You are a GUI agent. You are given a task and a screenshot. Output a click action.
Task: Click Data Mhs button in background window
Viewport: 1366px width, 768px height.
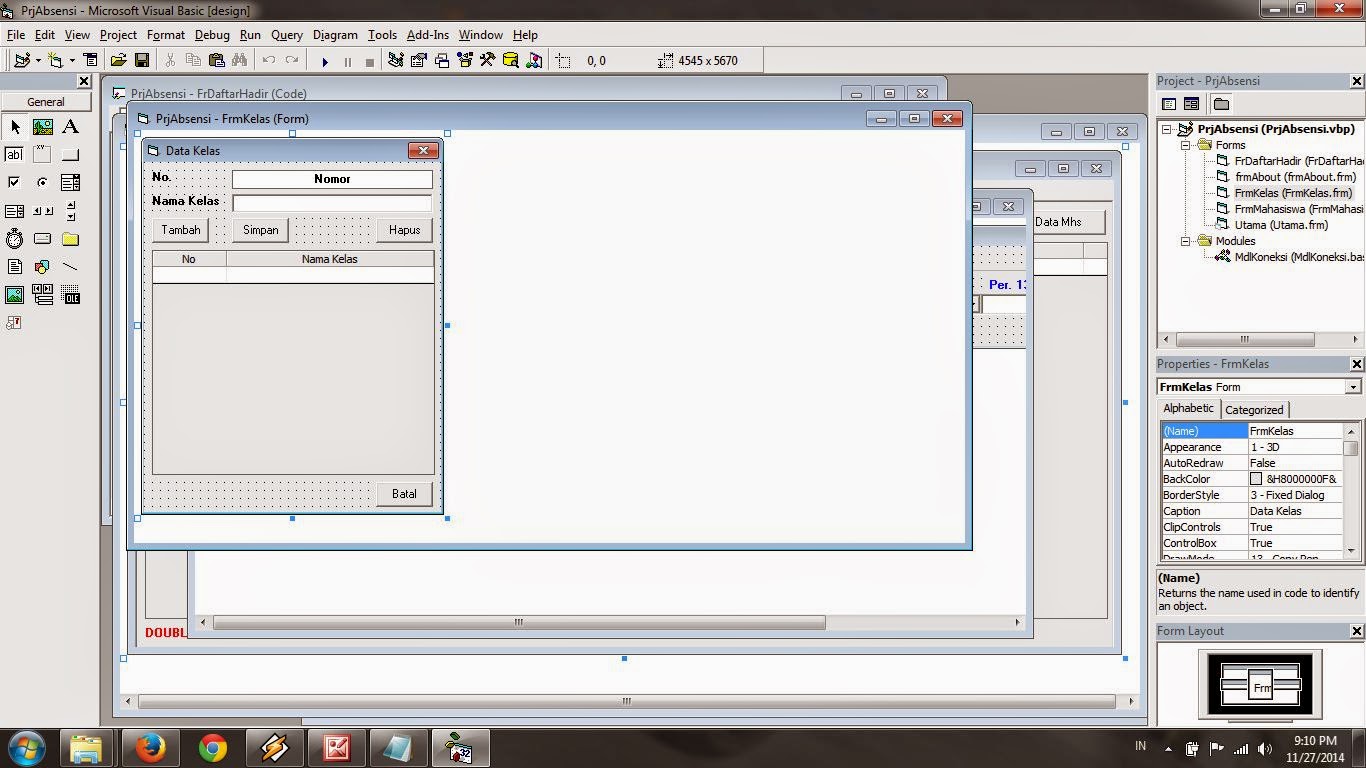click(1067, 222)
